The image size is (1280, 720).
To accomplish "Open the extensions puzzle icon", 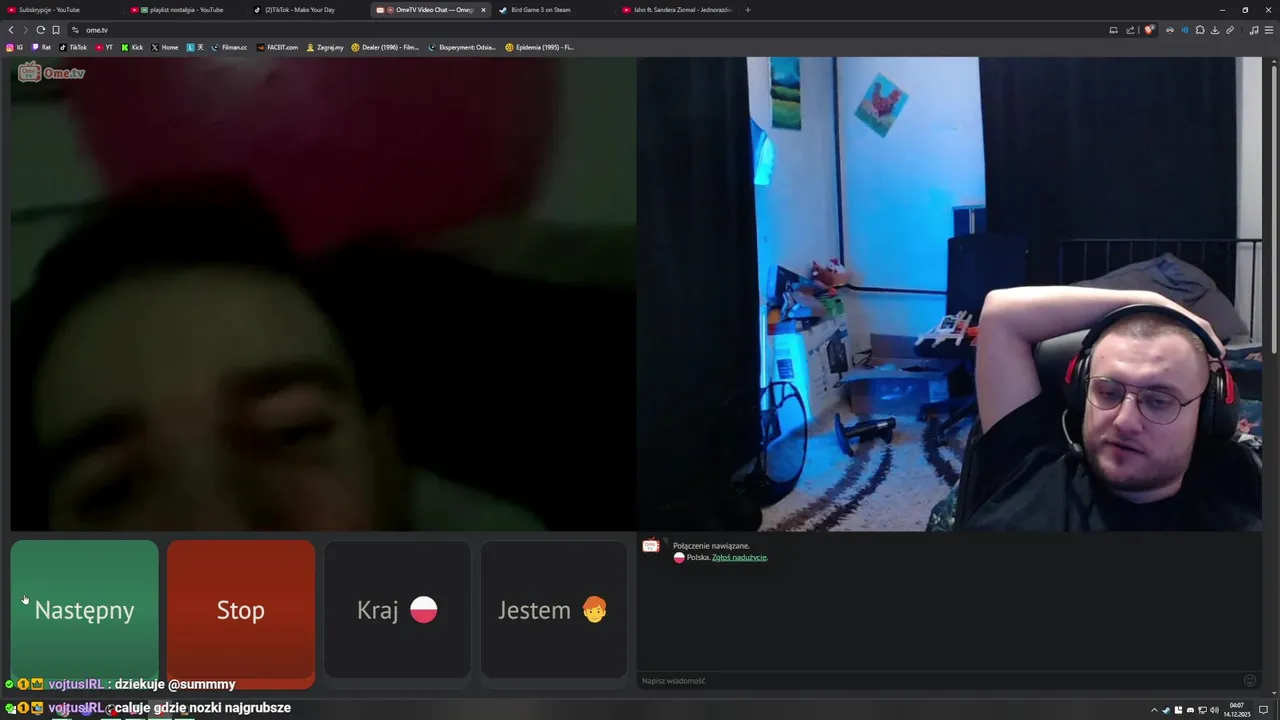I will click(x=1200, y=30).
